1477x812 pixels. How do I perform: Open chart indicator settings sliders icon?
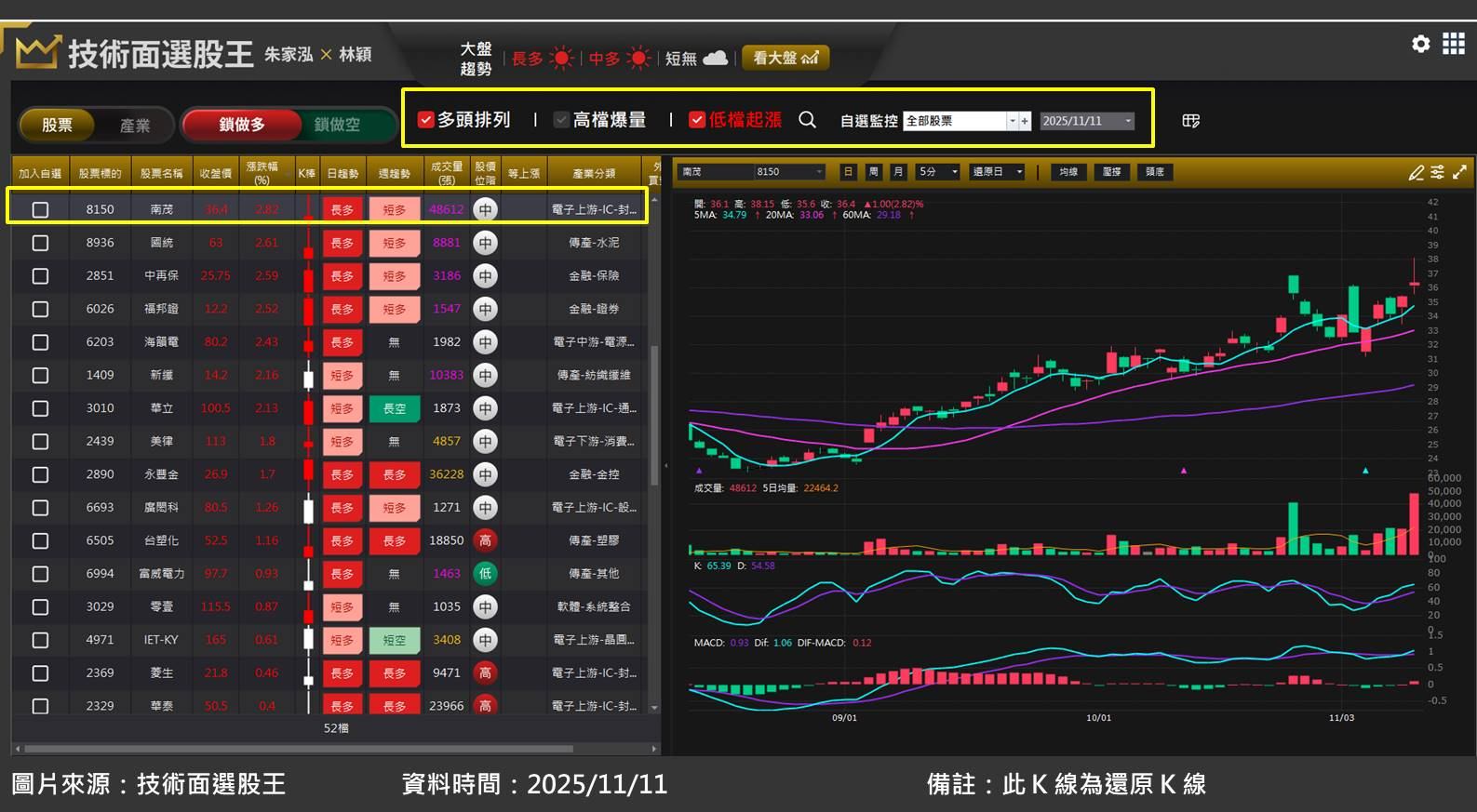[1438, 172]
